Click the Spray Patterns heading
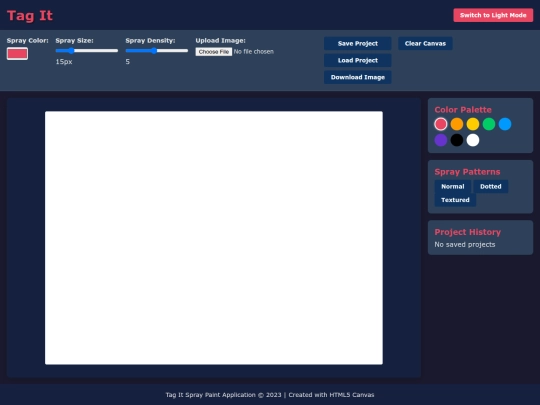 467,172
